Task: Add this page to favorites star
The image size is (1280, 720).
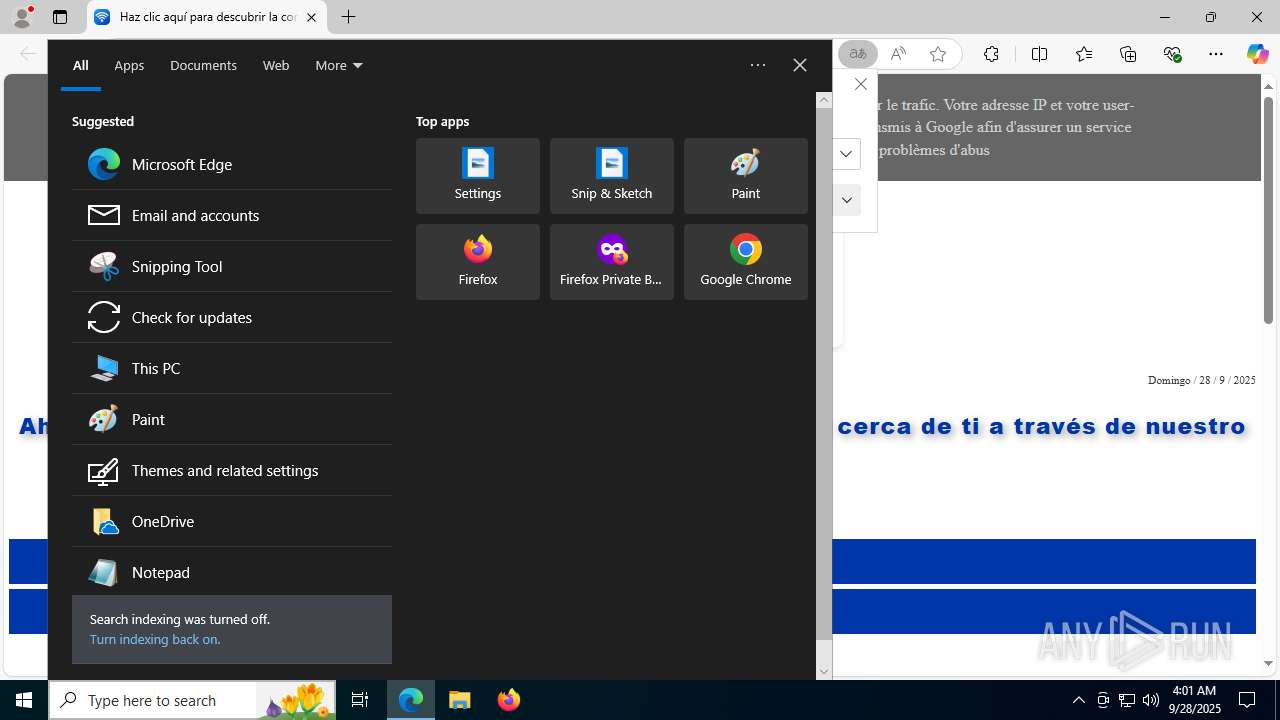Action: click(938, 54)
